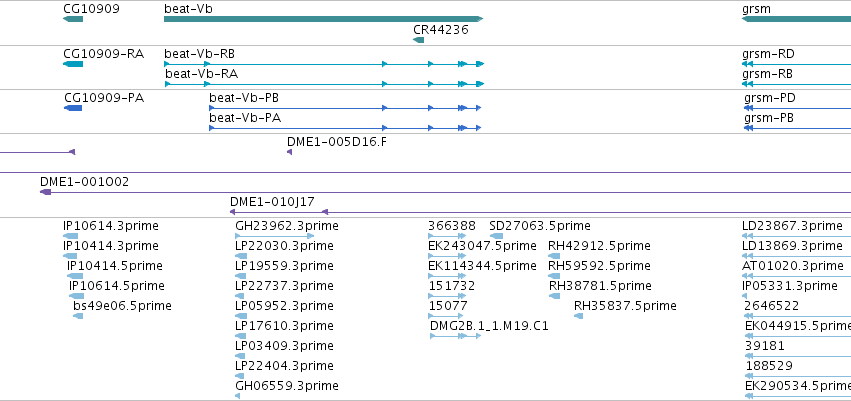Click the grsm gene bar
This screenshot has height=401, width=851.
[x=796, y=19]
